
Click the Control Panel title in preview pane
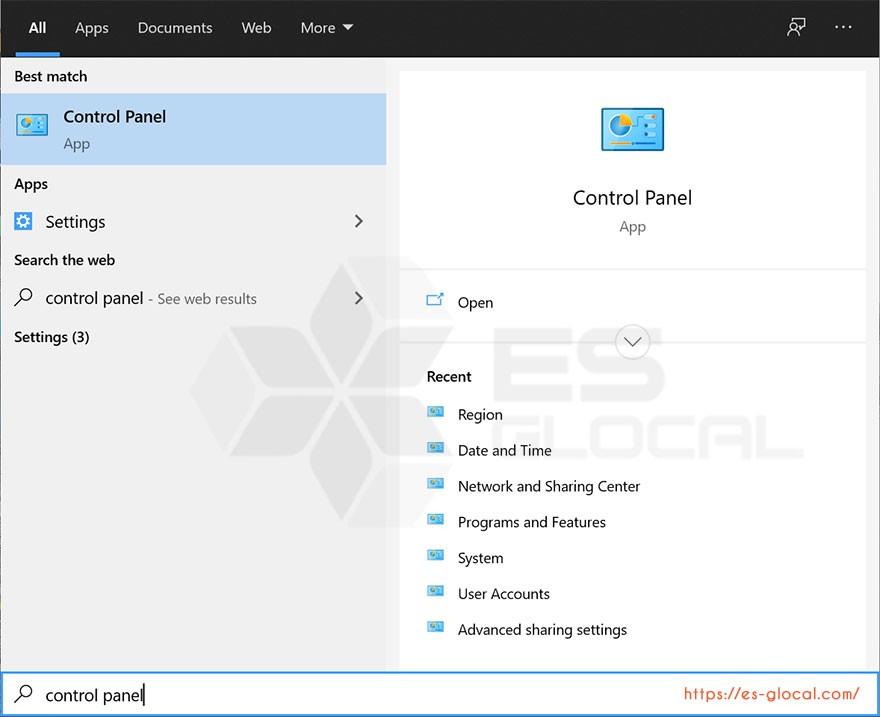632,197
